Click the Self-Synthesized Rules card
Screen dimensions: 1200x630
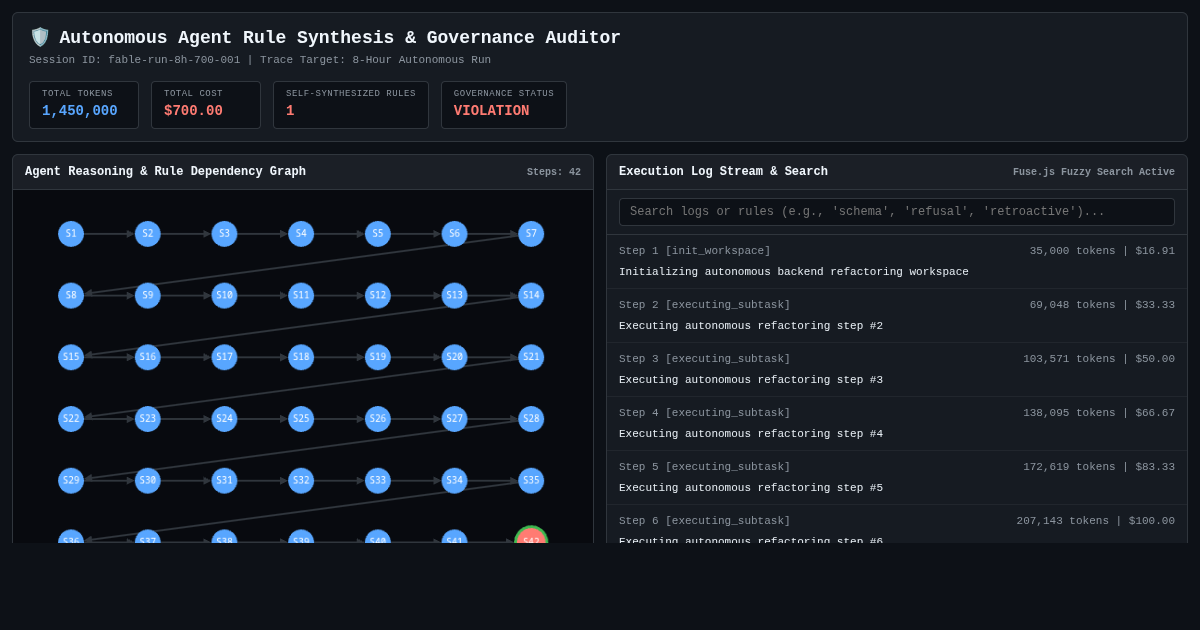[x=351, y=105]
